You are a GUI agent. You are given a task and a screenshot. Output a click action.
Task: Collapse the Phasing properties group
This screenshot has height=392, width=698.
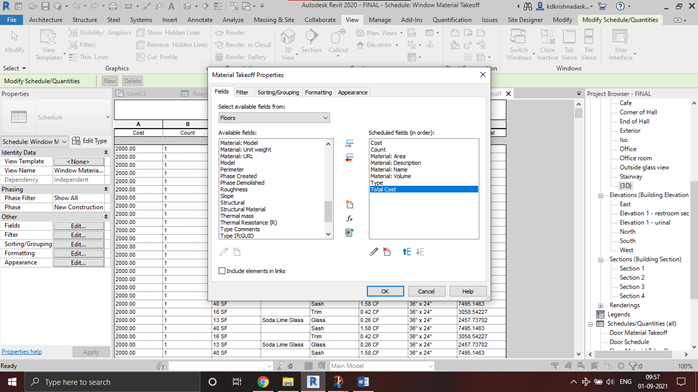coord(106,189)
